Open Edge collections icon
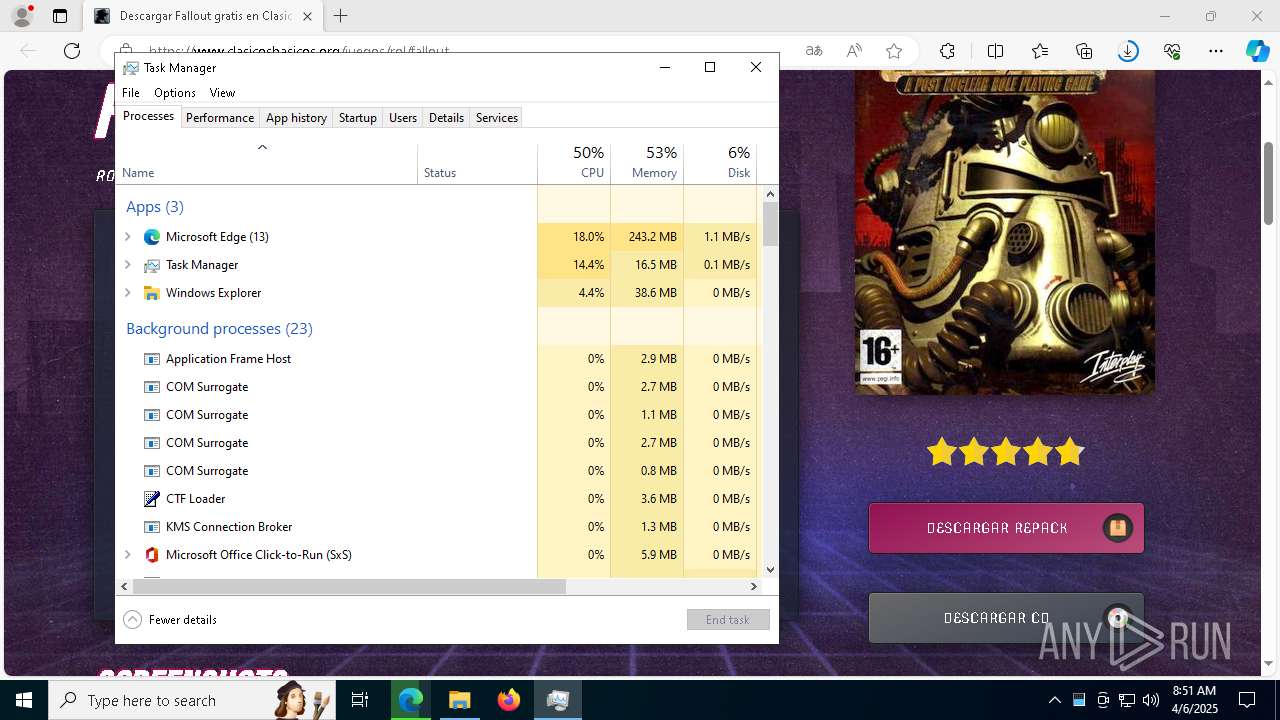Viewport: 1280px width, 720px height. 1084,51
